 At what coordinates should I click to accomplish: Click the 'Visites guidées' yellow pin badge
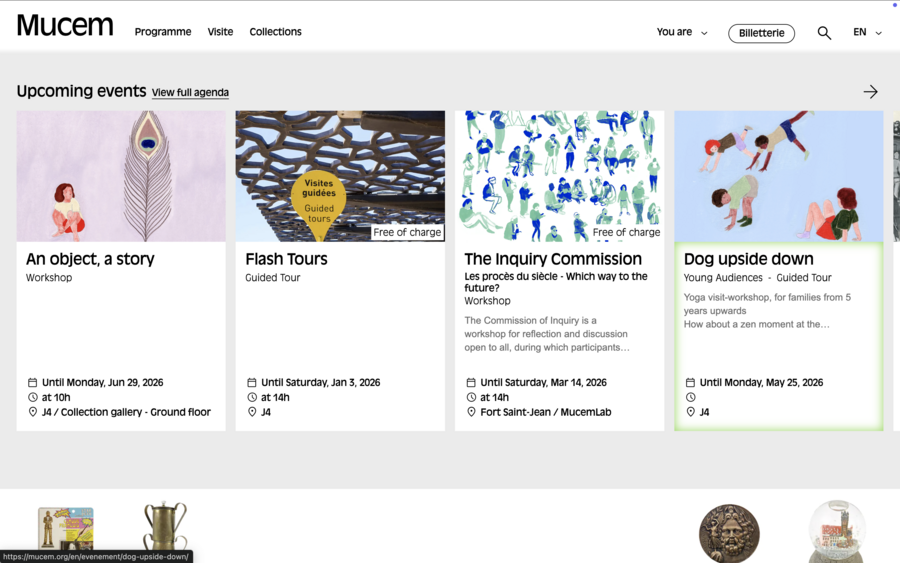(318, 203)
